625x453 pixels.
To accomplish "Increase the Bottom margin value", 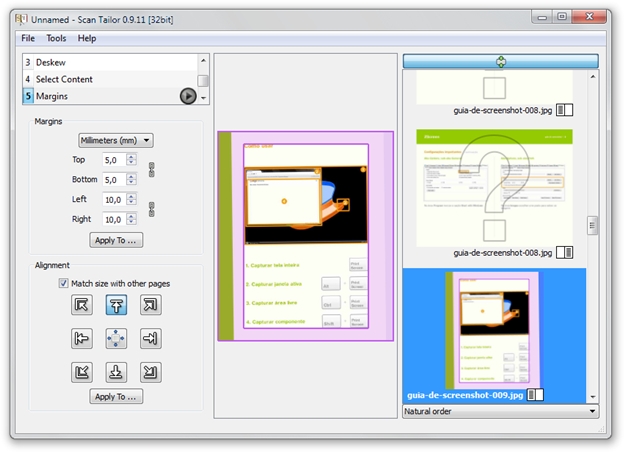I will click(x=131, y=177).
